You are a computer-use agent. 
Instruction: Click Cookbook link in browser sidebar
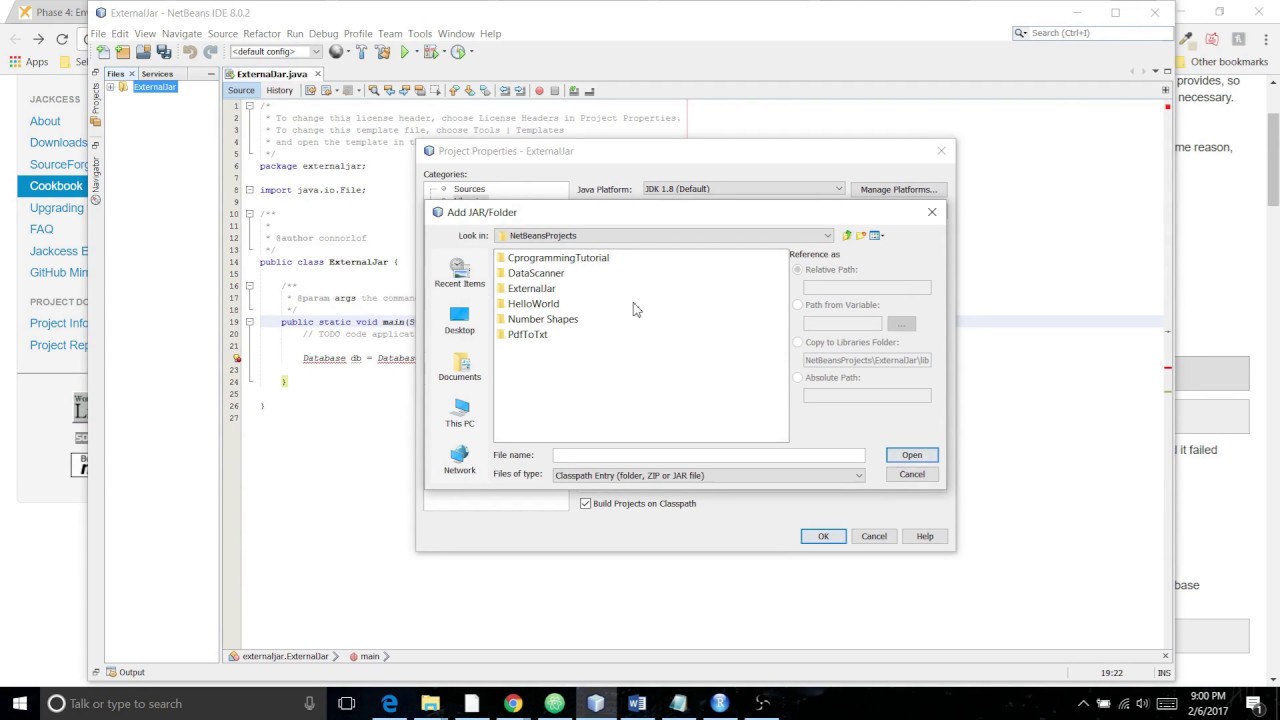(56, 186)
